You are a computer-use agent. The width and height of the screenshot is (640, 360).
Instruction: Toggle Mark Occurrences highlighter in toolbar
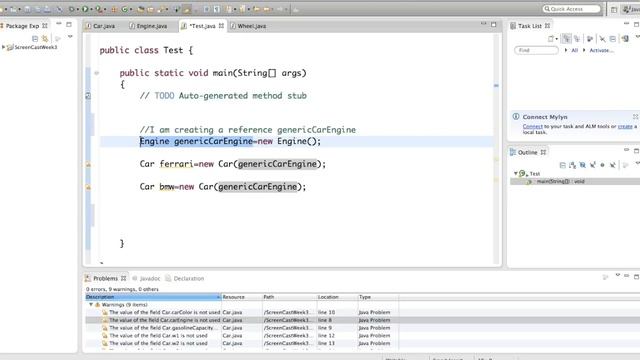pyautogui.click(x=187, y=9)
